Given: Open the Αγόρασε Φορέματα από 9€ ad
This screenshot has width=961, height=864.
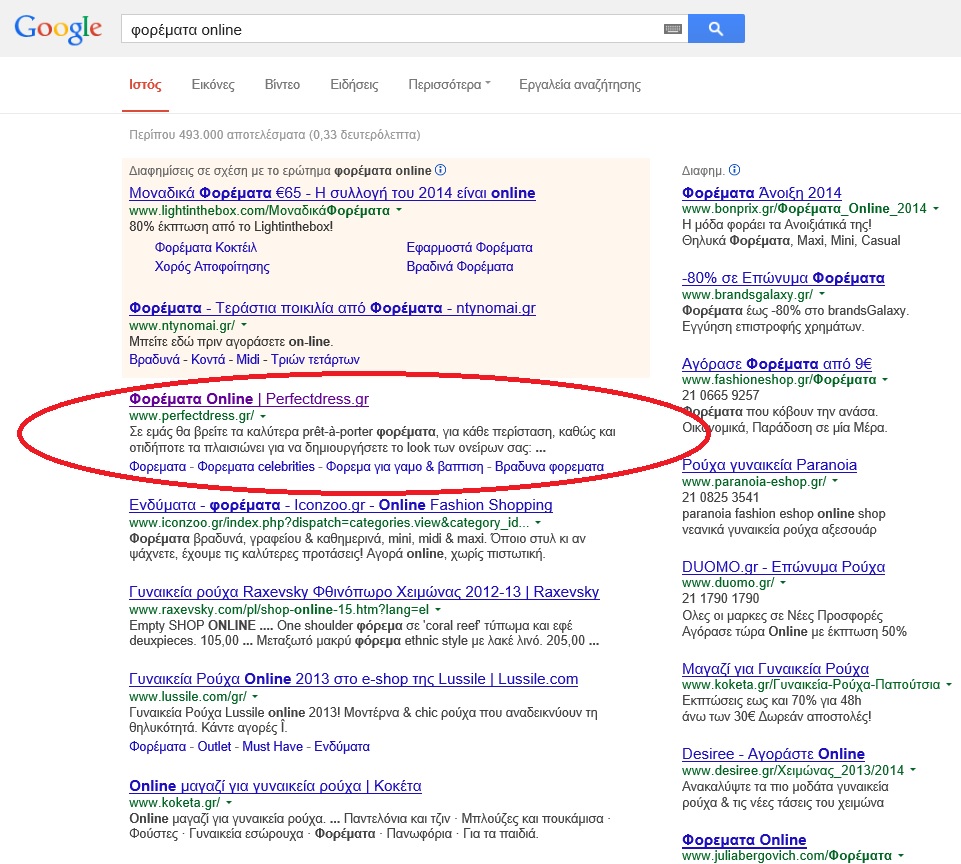Looking at the screenshot, I should point(777,364).
